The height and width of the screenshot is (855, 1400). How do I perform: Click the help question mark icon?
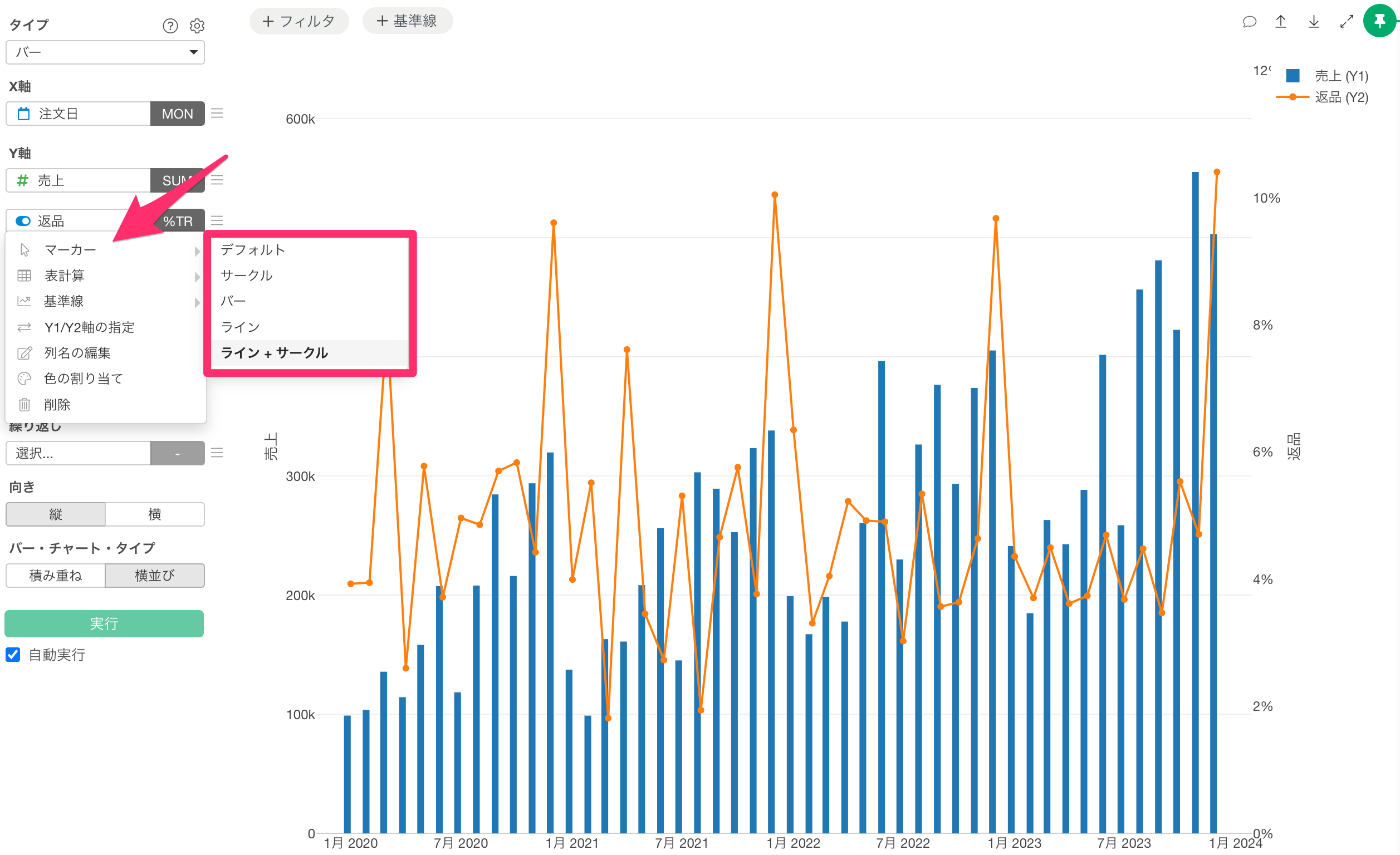pos(170,26)
